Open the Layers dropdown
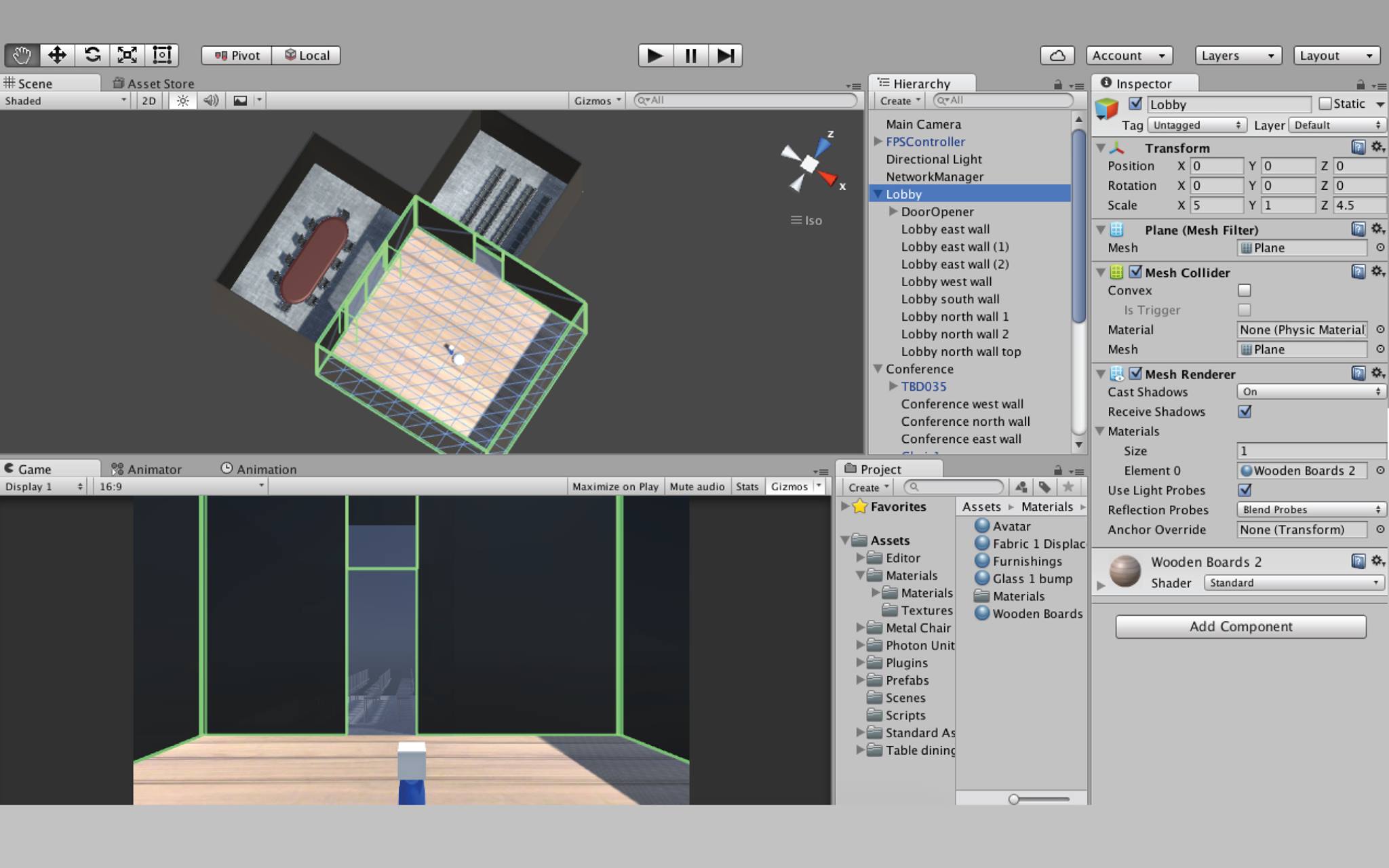1389x868 pixels. point(1237,56)
